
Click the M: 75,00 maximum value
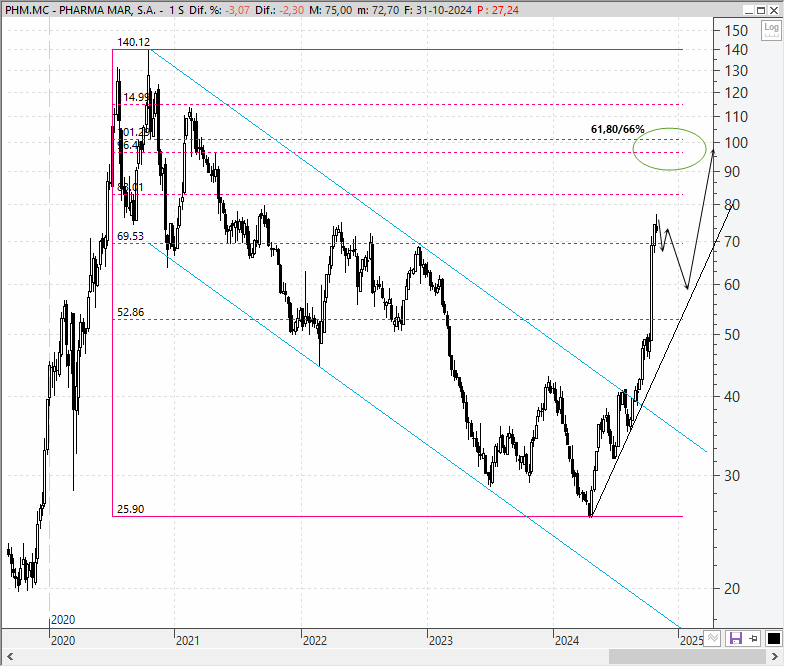coord(330,10)
